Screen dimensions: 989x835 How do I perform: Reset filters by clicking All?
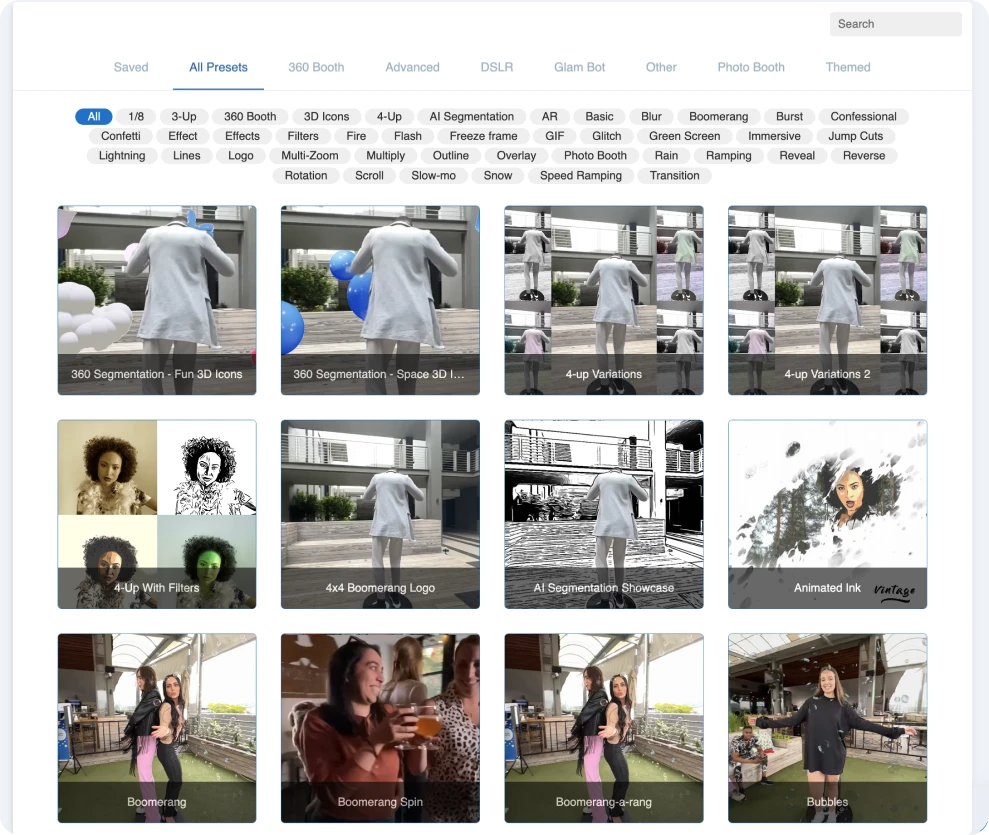[93, 116]
